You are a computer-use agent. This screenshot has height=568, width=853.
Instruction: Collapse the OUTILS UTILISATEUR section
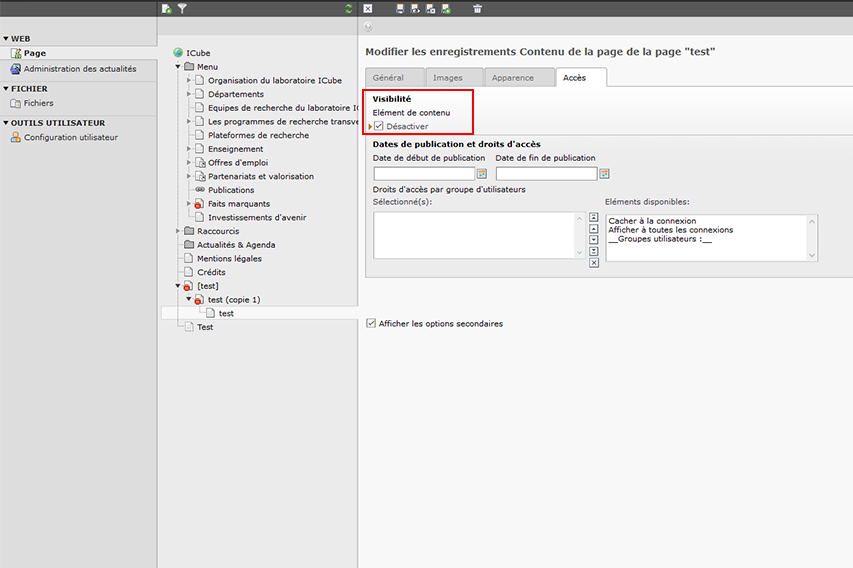click(6, 123)
